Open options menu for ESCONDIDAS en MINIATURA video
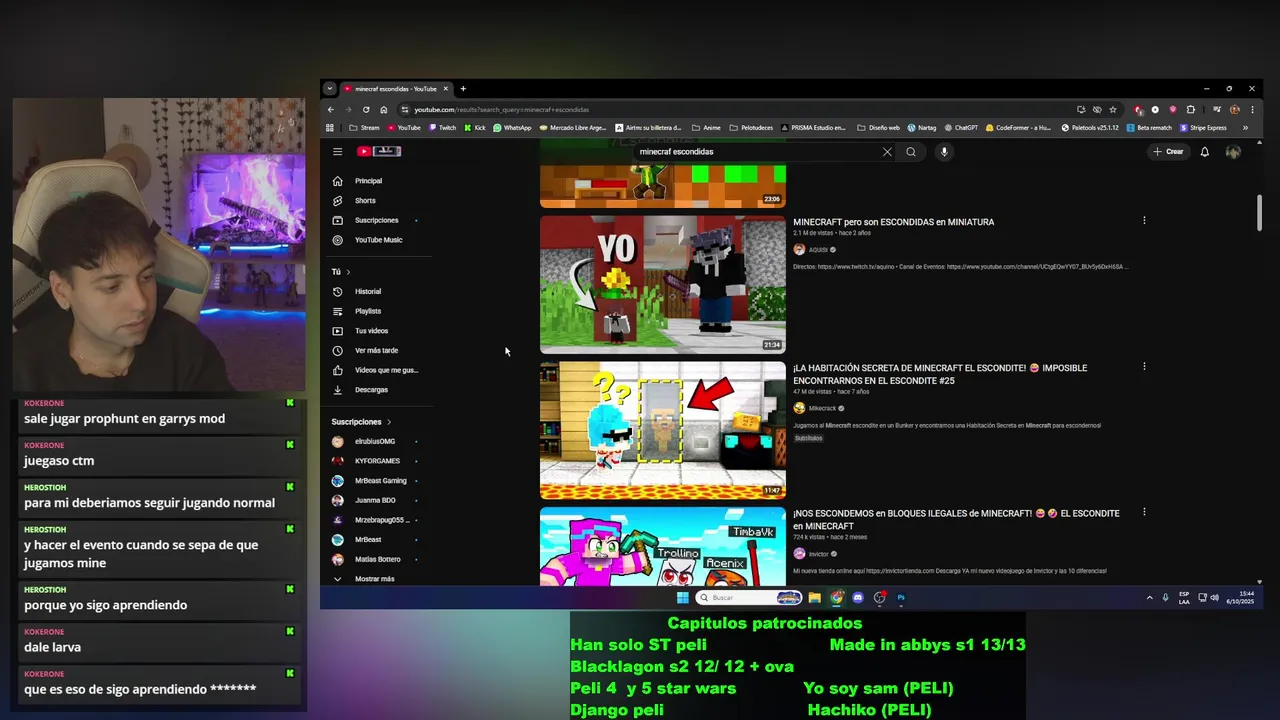Image resolution: width=1280 pixels, height=720 pixels. click(x=1144, y=221)
